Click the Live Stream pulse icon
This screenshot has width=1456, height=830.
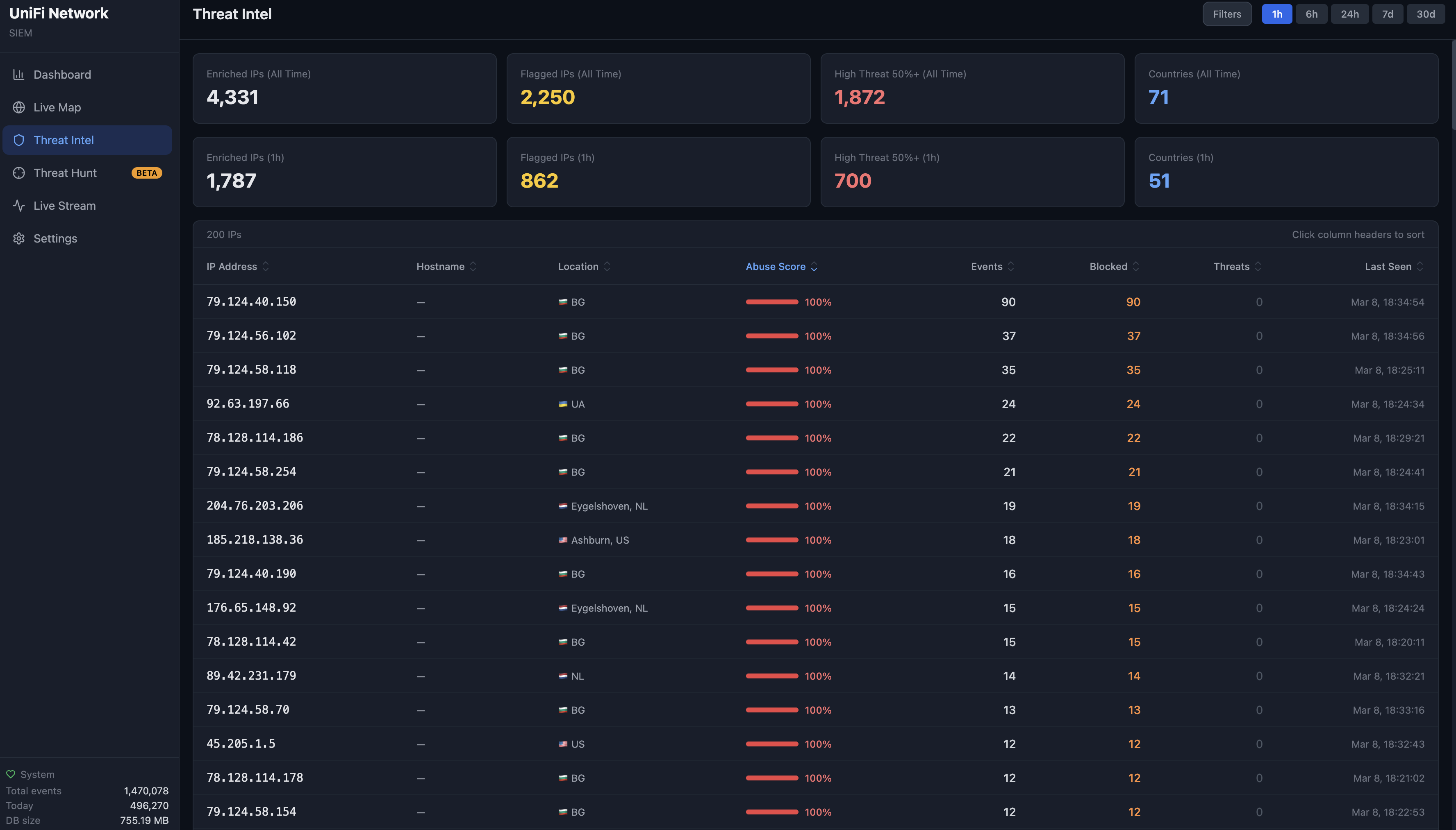[x=19, y=206]
